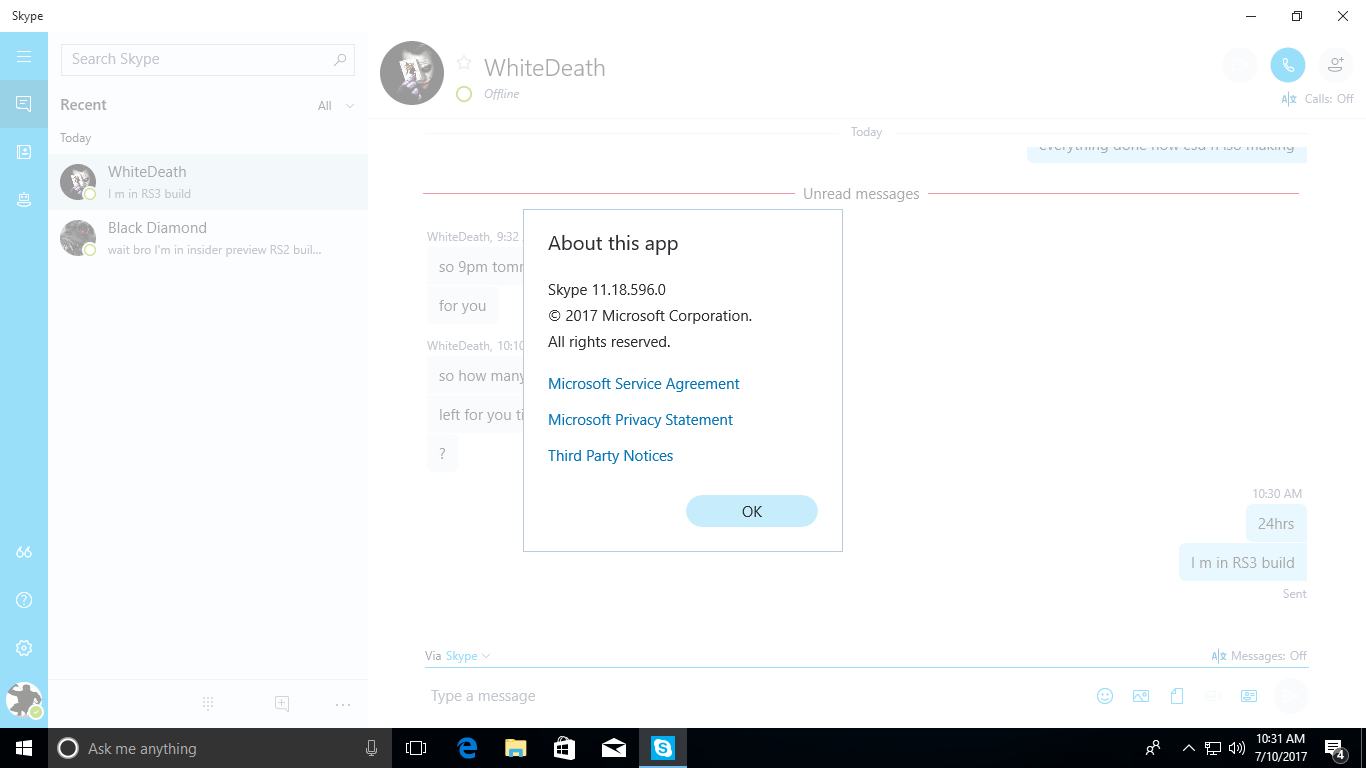
Task: Open the Contacts sidebar icon
Action: tap(24, 152)
